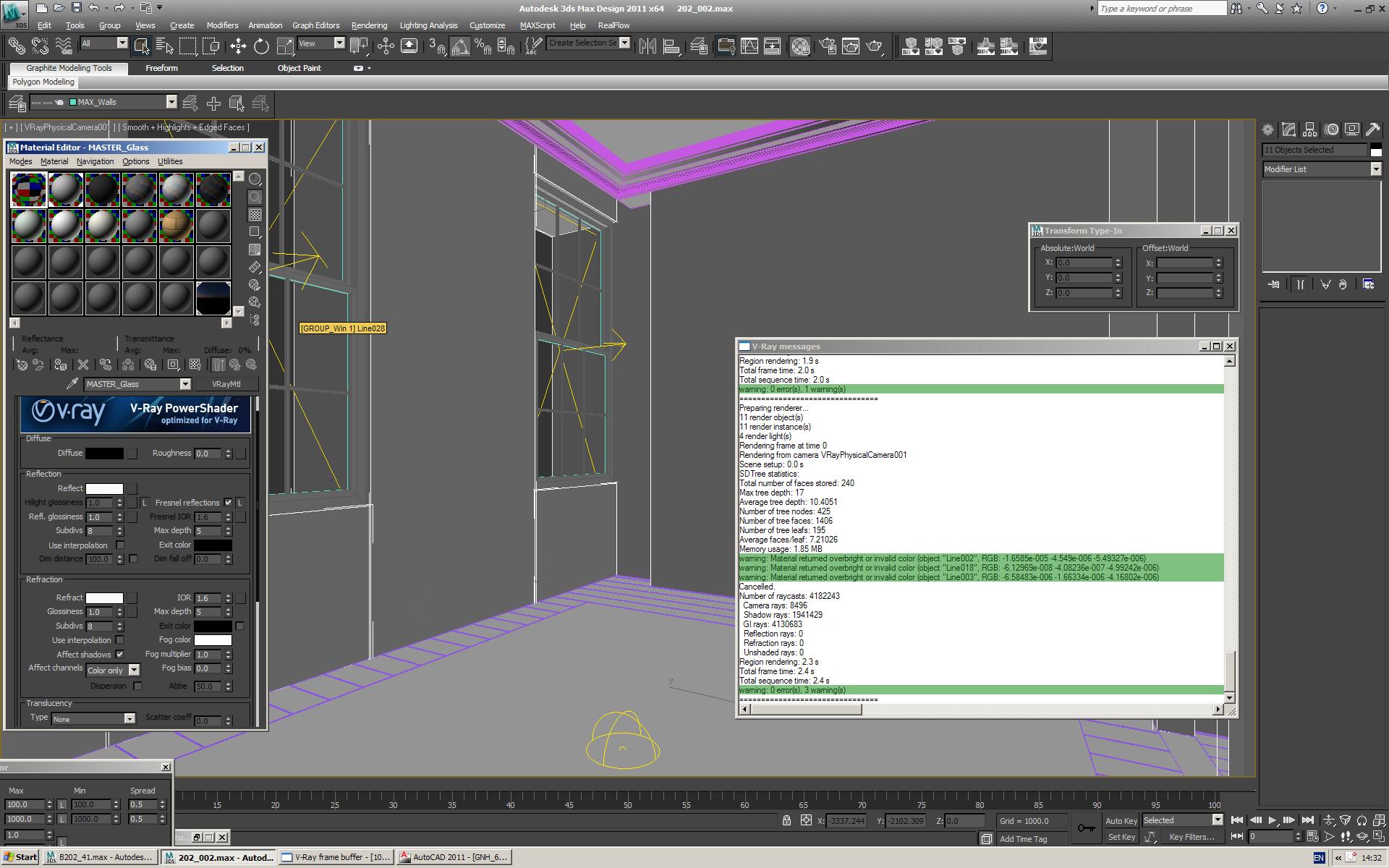
Task: Toggle Refraction Exit color checkbox
Action: 239,626
